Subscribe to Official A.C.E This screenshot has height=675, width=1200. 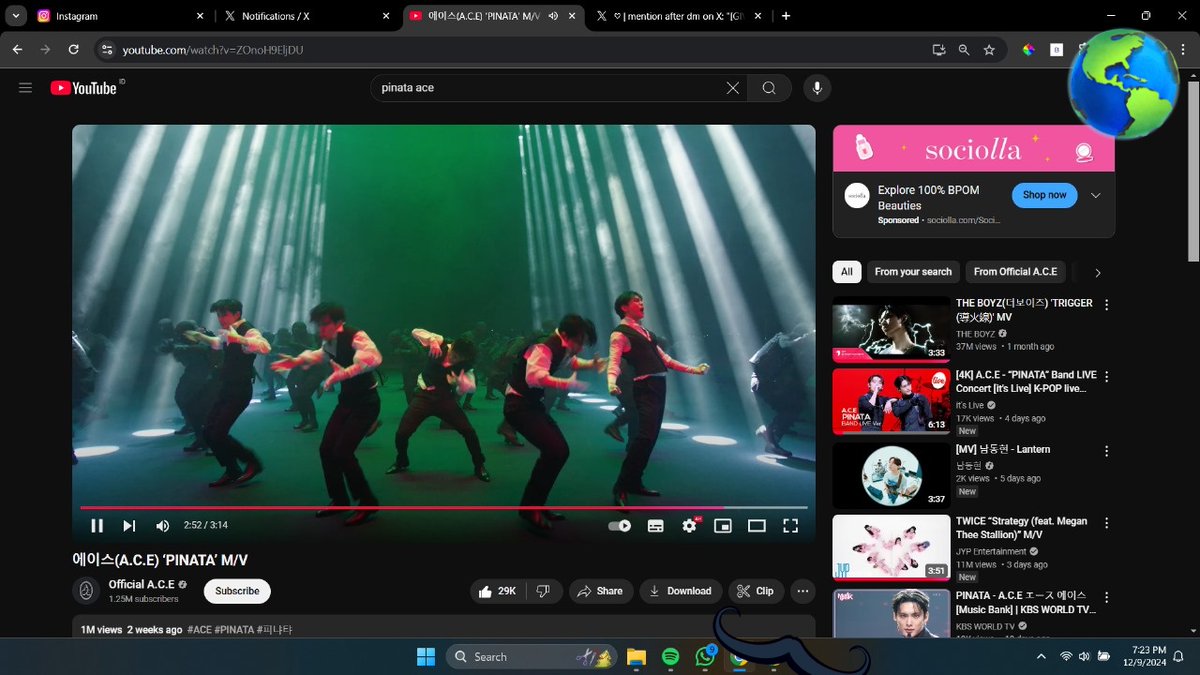point(237,591)
